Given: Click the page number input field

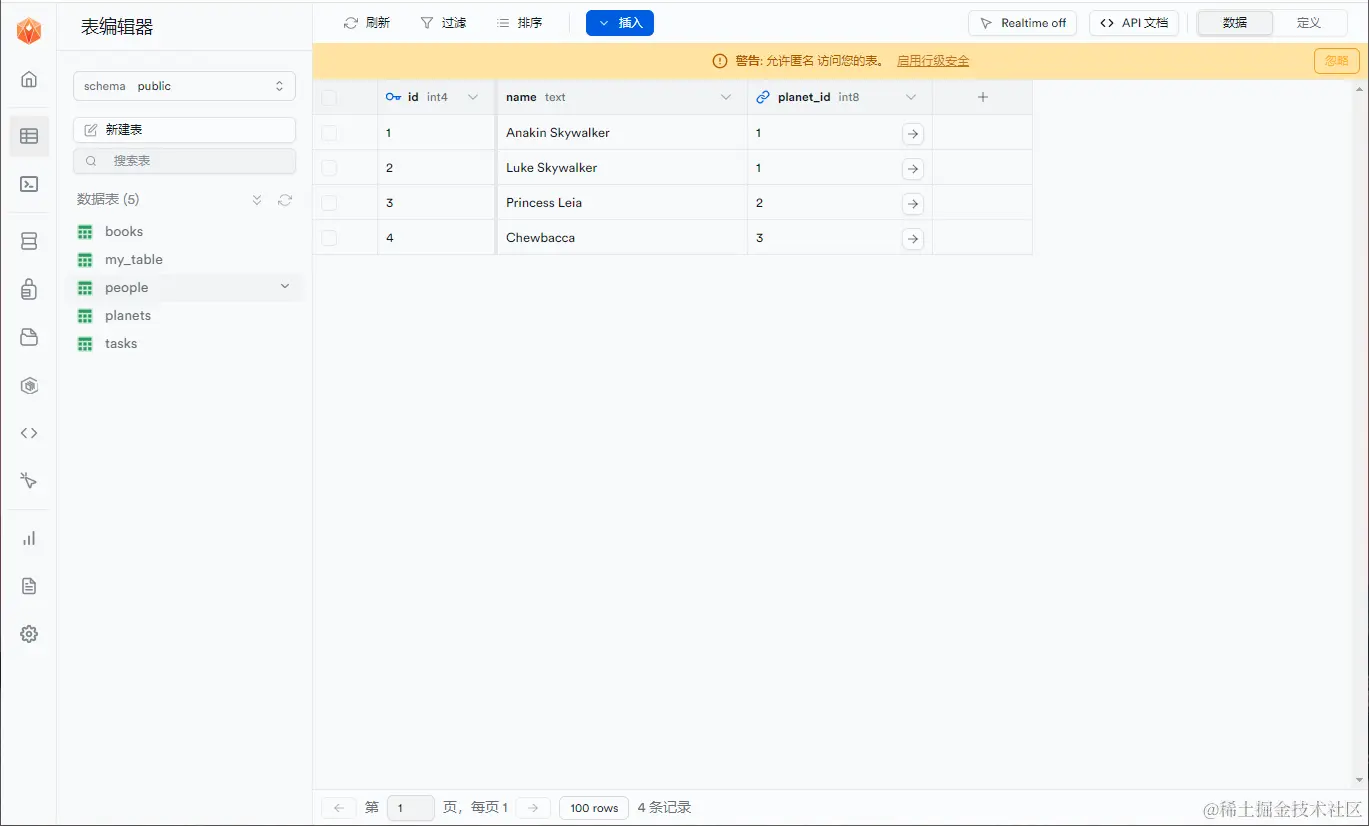Looking at the screenshot, I should tap(411, 808).
